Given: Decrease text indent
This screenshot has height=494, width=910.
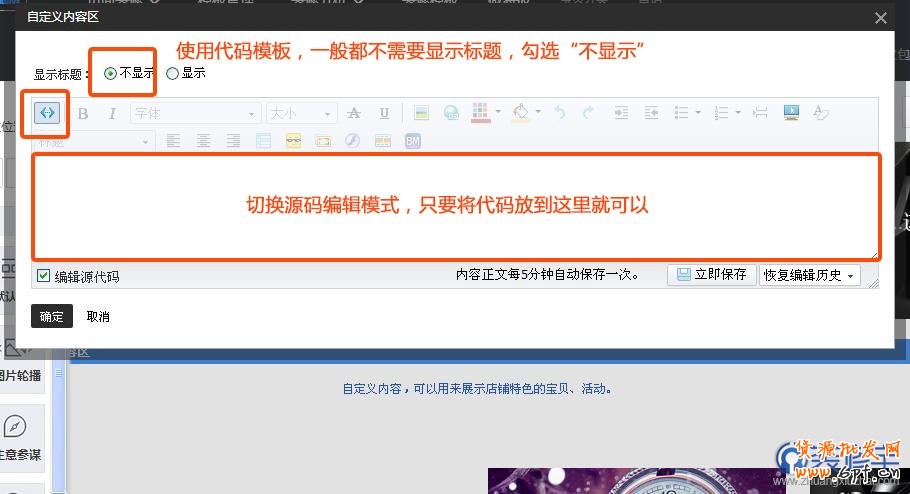Looking at the screenshot, I should pyautogui.click(x=651, y=113).
